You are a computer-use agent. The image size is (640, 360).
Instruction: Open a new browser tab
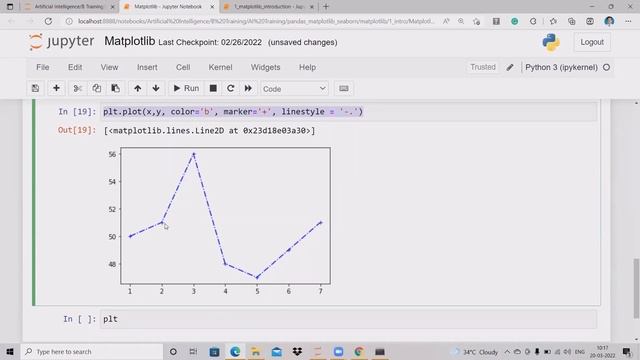(326, 7)
